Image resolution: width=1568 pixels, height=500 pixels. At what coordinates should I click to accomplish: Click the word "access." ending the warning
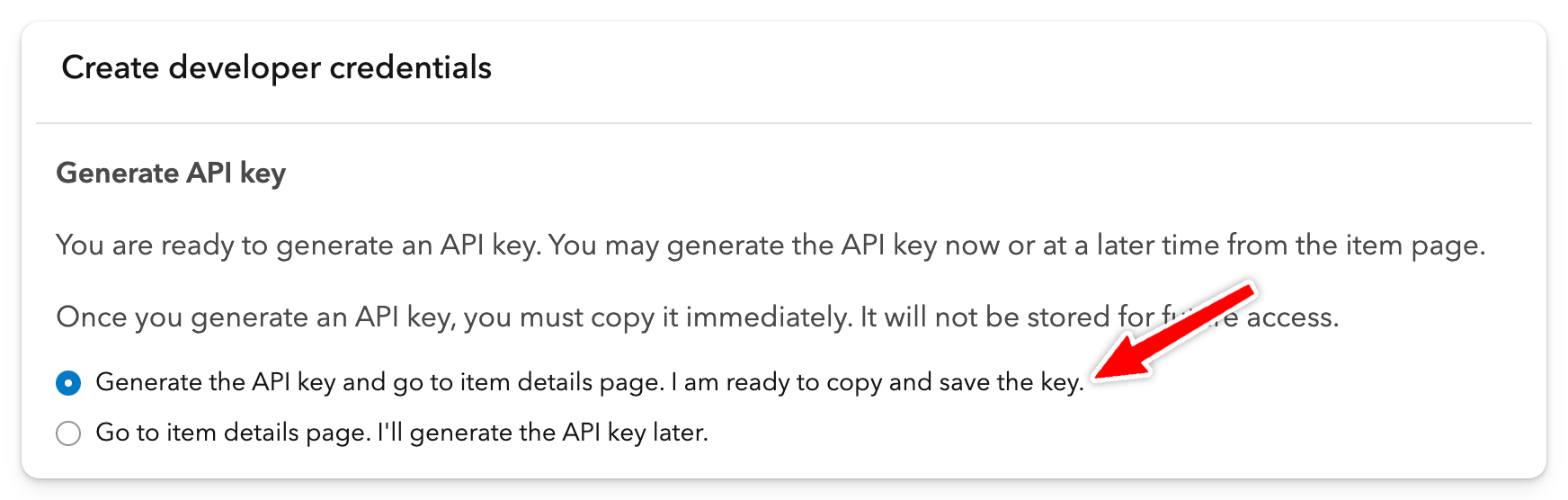(x=1293, y=317)
